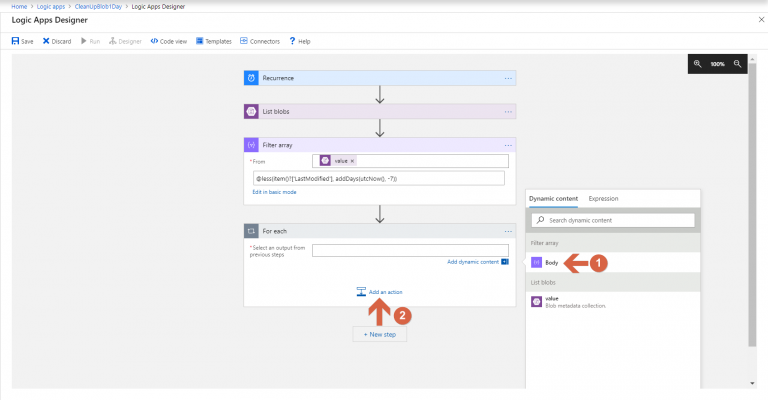Click the Help question mark icon
The height and width of the screenshot is (400, 768).
pos(292,41)
